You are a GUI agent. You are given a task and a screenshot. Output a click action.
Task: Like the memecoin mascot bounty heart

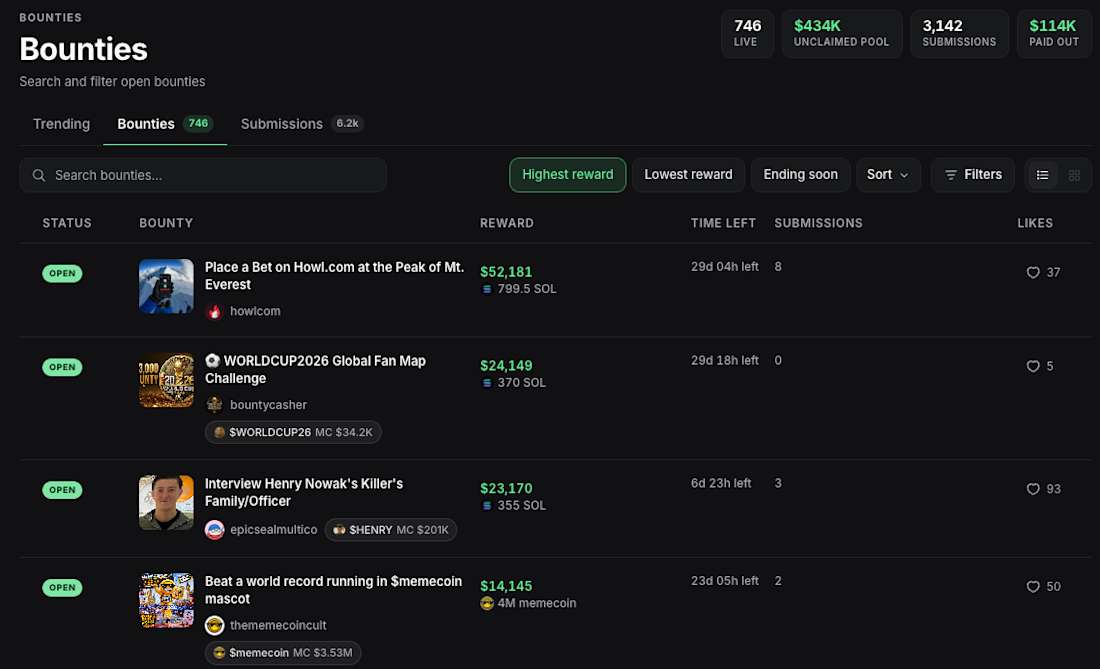click(1033, 586)
